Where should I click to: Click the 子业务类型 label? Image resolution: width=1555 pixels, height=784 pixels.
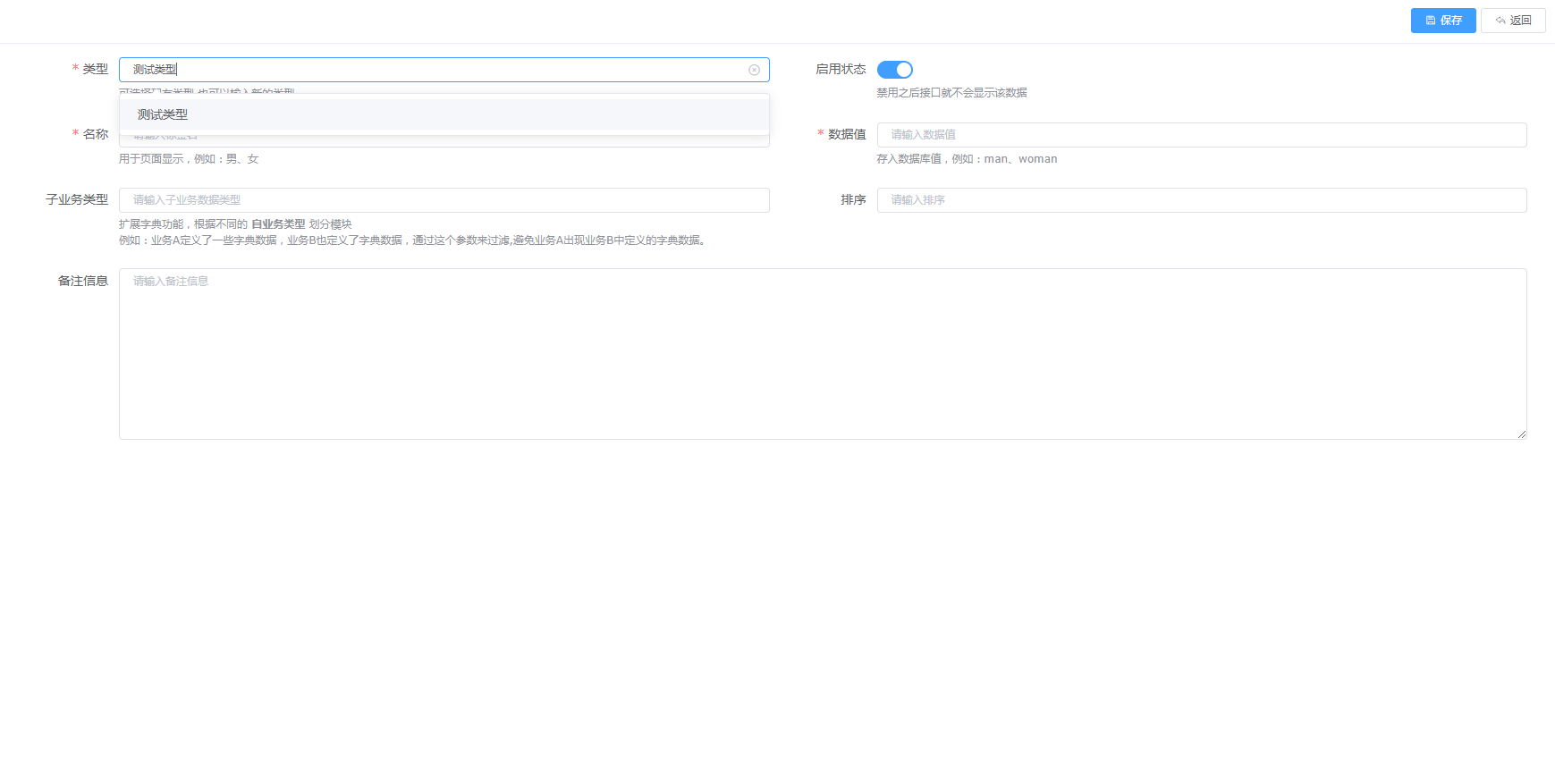(77, 200)
